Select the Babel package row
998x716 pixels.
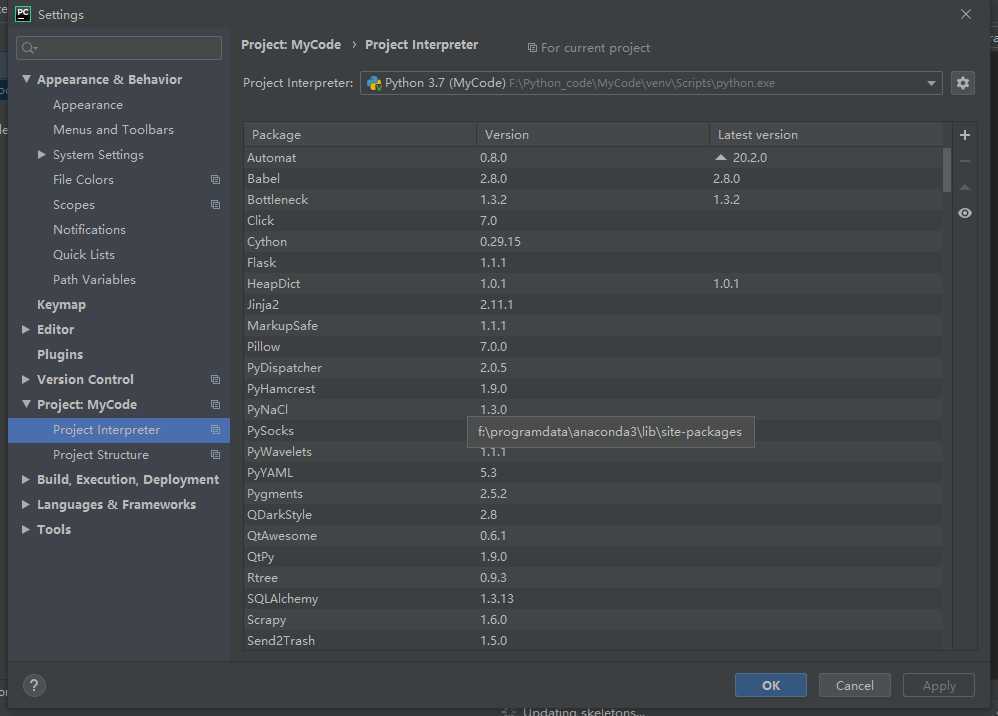coord(593,178)
